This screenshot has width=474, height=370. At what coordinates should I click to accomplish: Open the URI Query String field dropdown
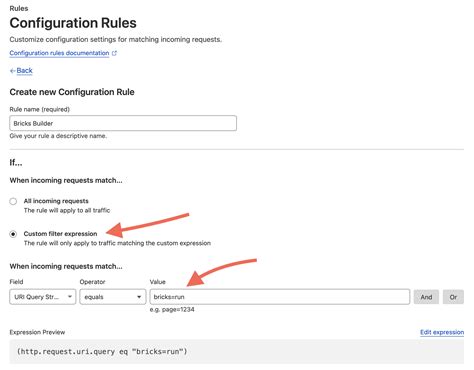point(43,297)
